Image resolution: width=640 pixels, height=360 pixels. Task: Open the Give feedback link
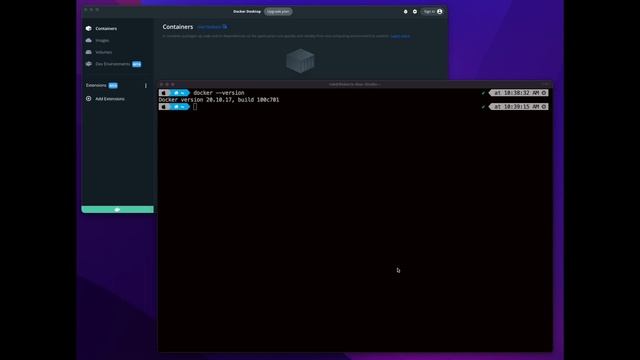pyautogui.click(x=212, y=27)
